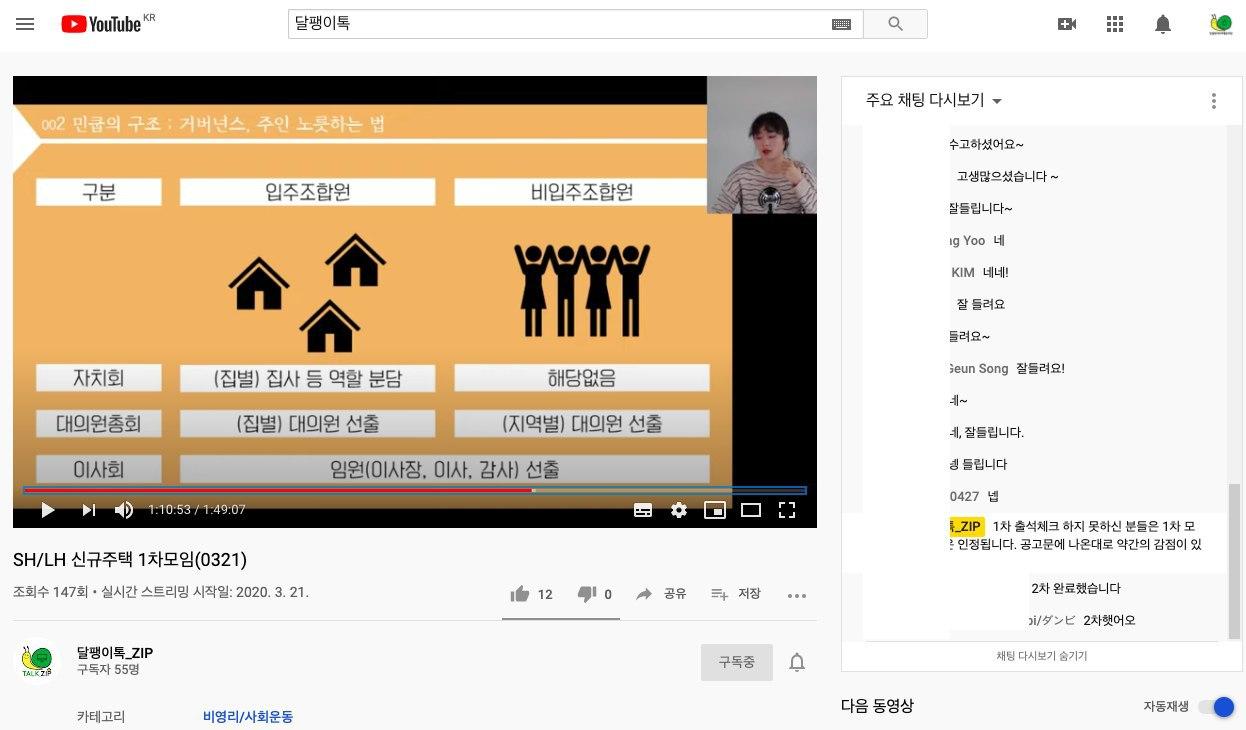Enter fullscreen mode
The width and height of the screenshot is (1246, 730).
[787, 510]
